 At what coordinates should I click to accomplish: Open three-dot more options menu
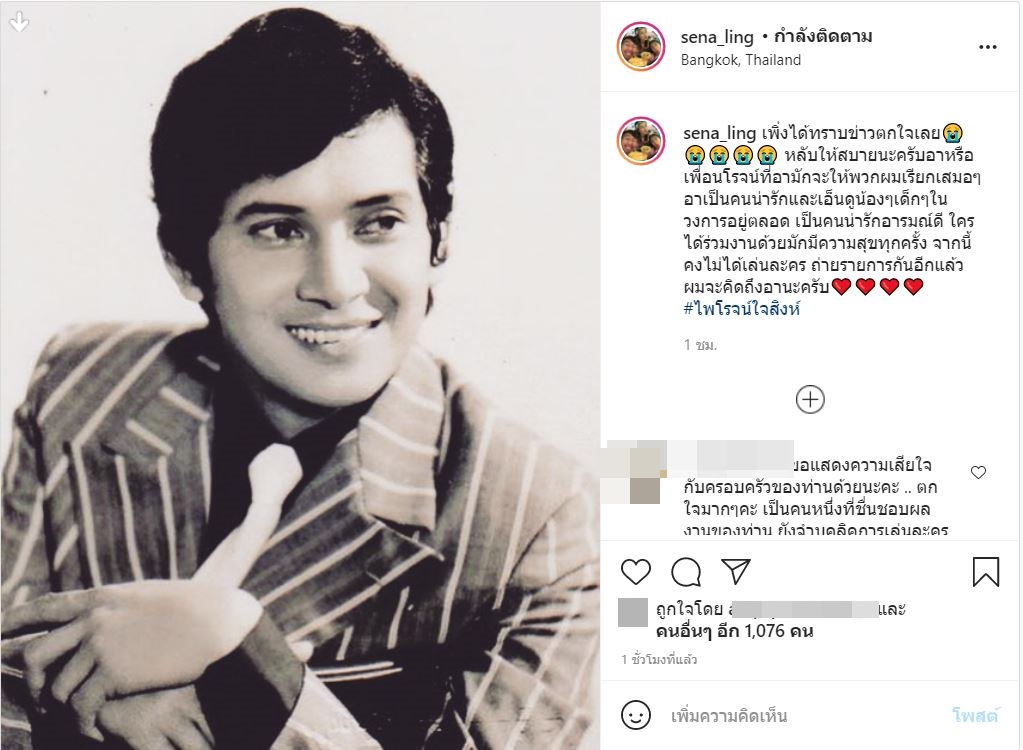pyautogui.click(x=988, y=47)
